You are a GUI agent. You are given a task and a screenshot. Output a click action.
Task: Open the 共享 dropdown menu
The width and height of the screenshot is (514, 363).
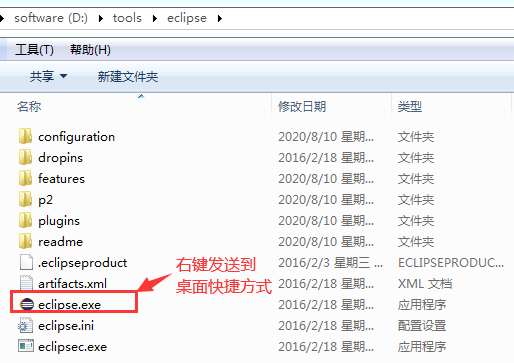[x=49, y=77]
